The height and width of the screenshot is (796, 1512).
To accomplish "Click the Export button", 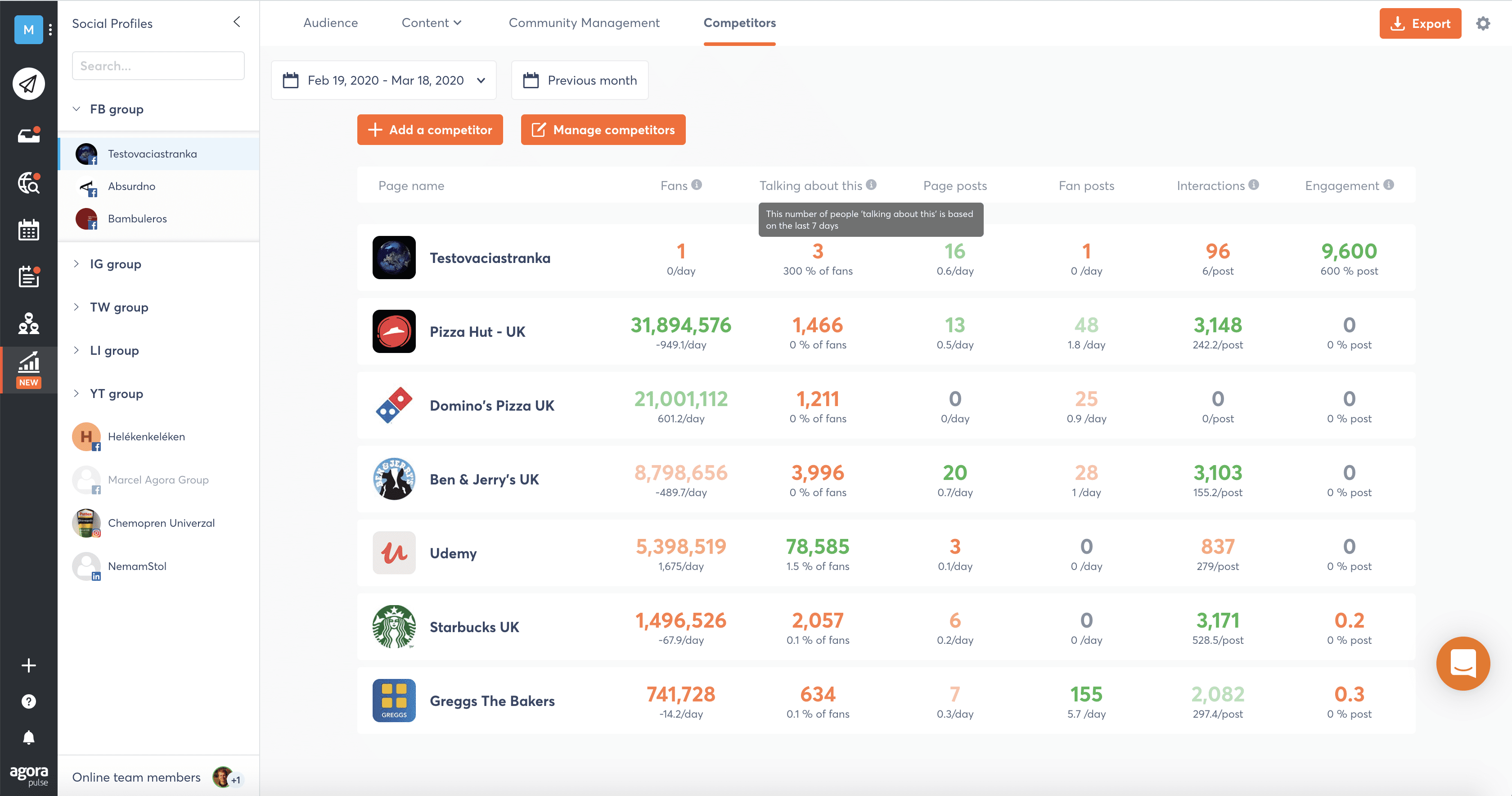I will 1420,23.
